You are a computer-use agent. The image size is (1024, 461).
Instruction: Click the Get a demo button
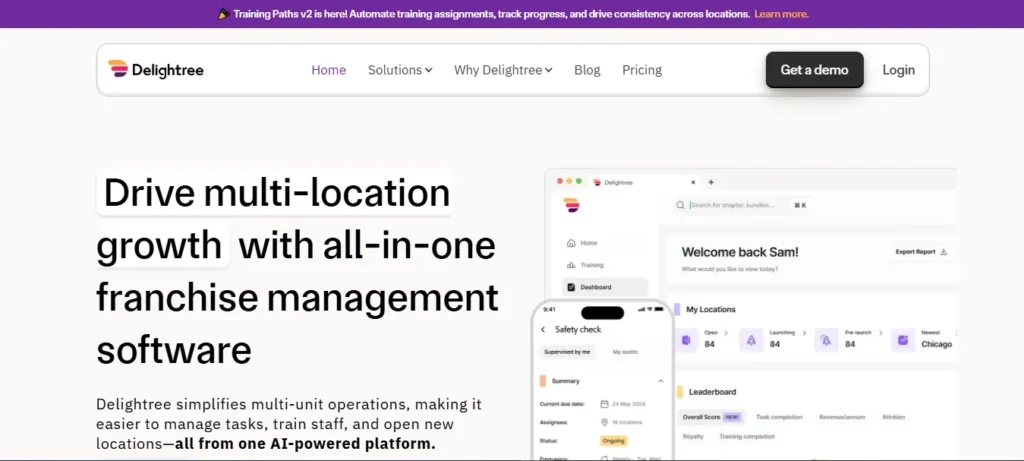click(814, 70)
